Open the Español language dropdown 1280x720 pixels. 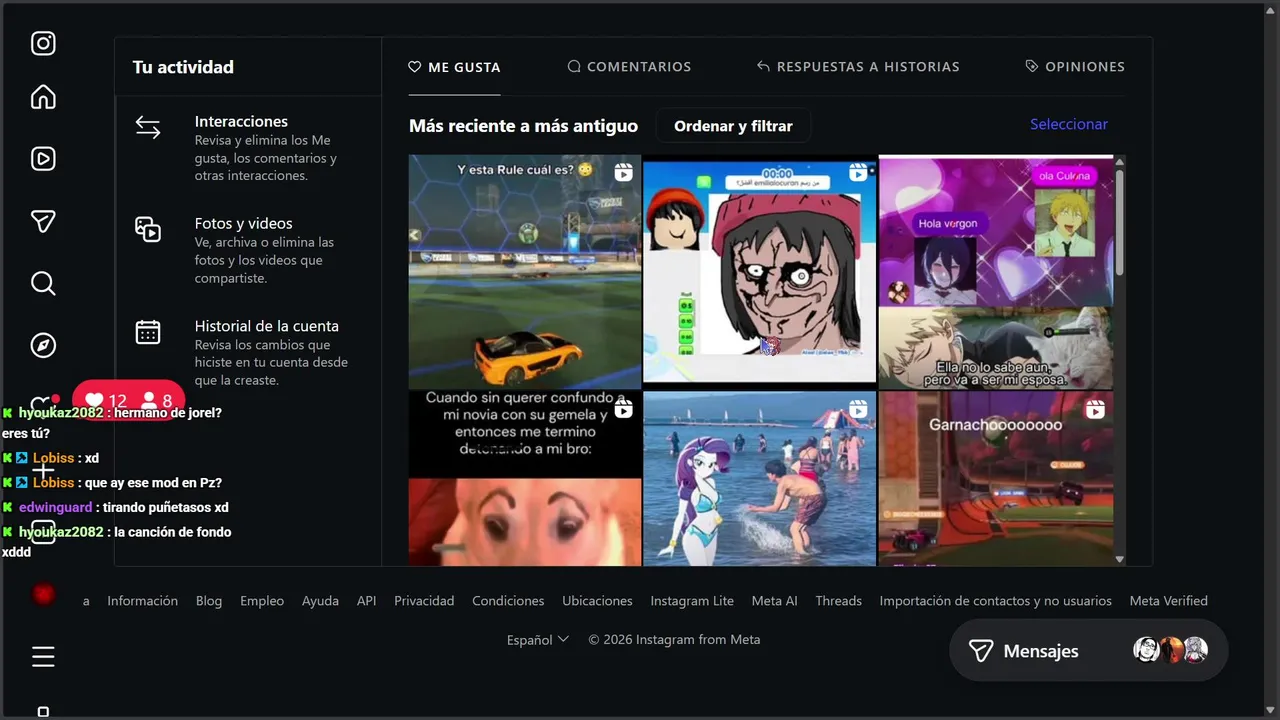point(538,640)
